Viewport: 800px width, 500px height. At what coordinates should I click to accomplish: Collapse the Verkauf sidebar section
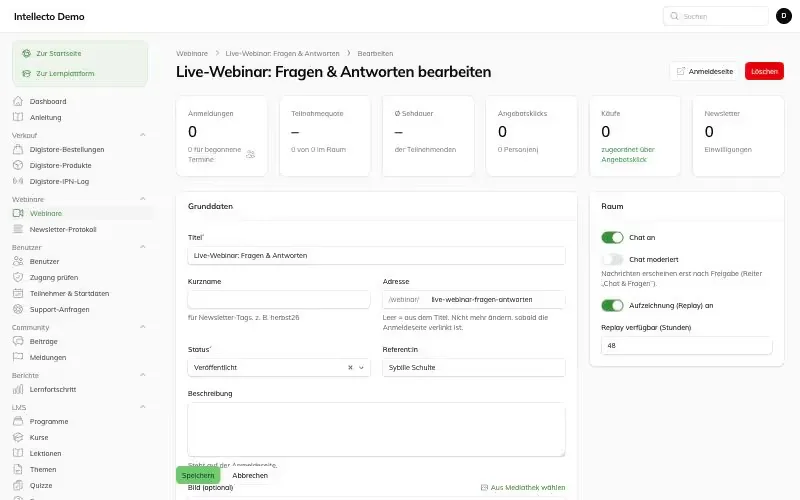pos(143,135)
